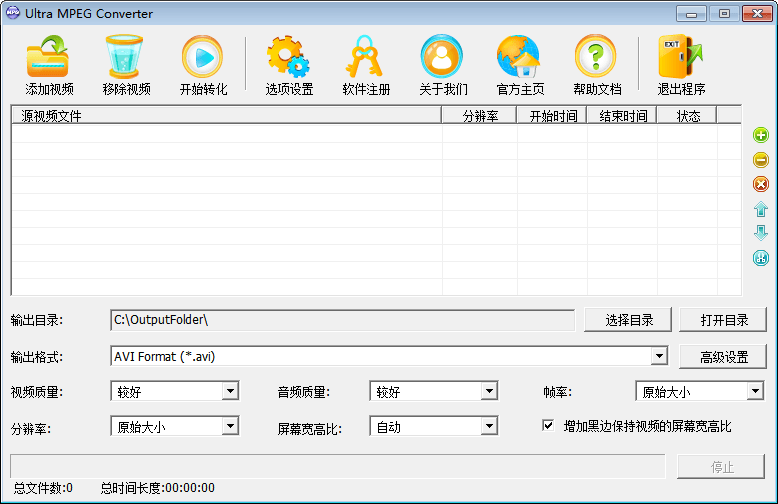Click 退出程序 exit program icon
The width and height of the screenshot is (778, 504).
click(x=680, y=57)
